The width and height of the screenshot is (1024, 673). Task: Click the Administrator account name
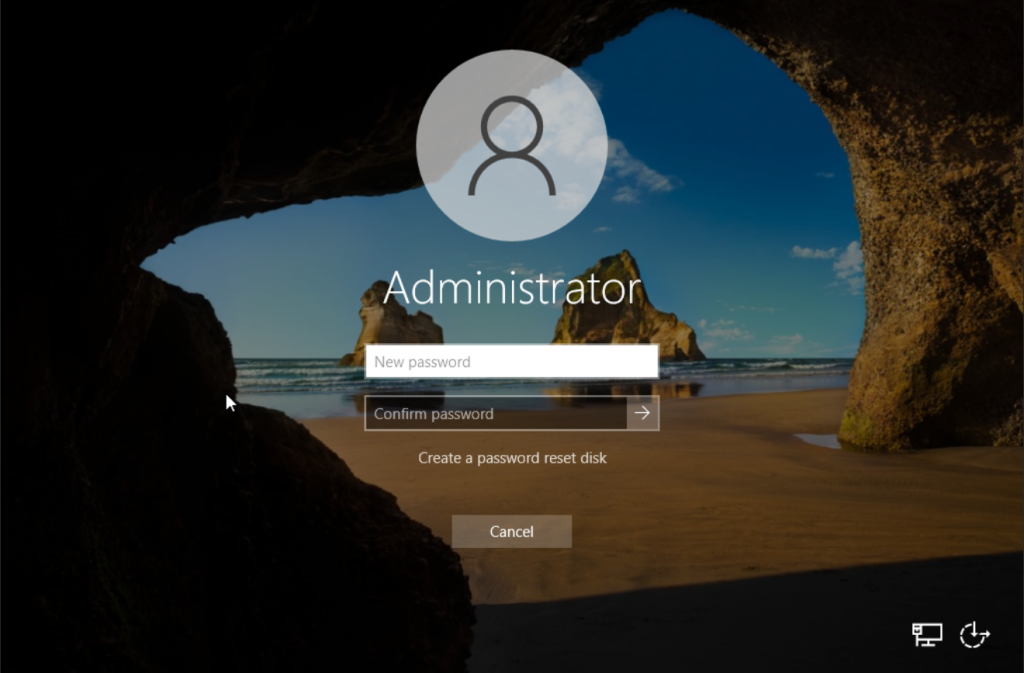[x=512, y=288]
